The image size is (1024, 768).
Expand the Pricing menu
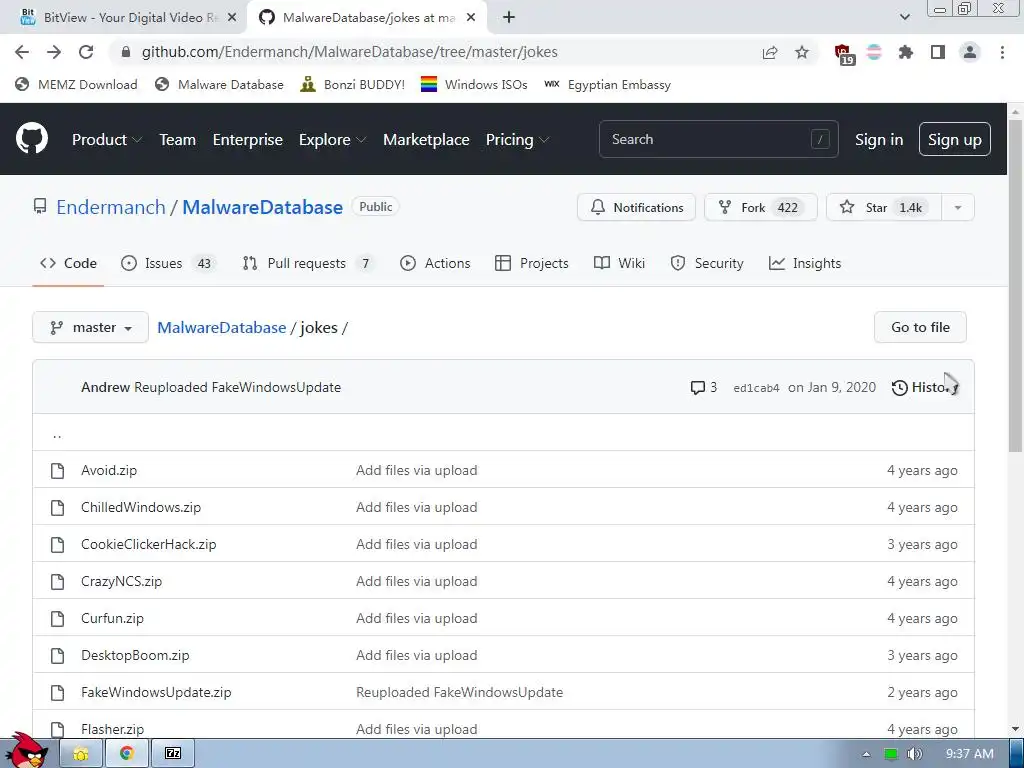click(x=517, y=140)
